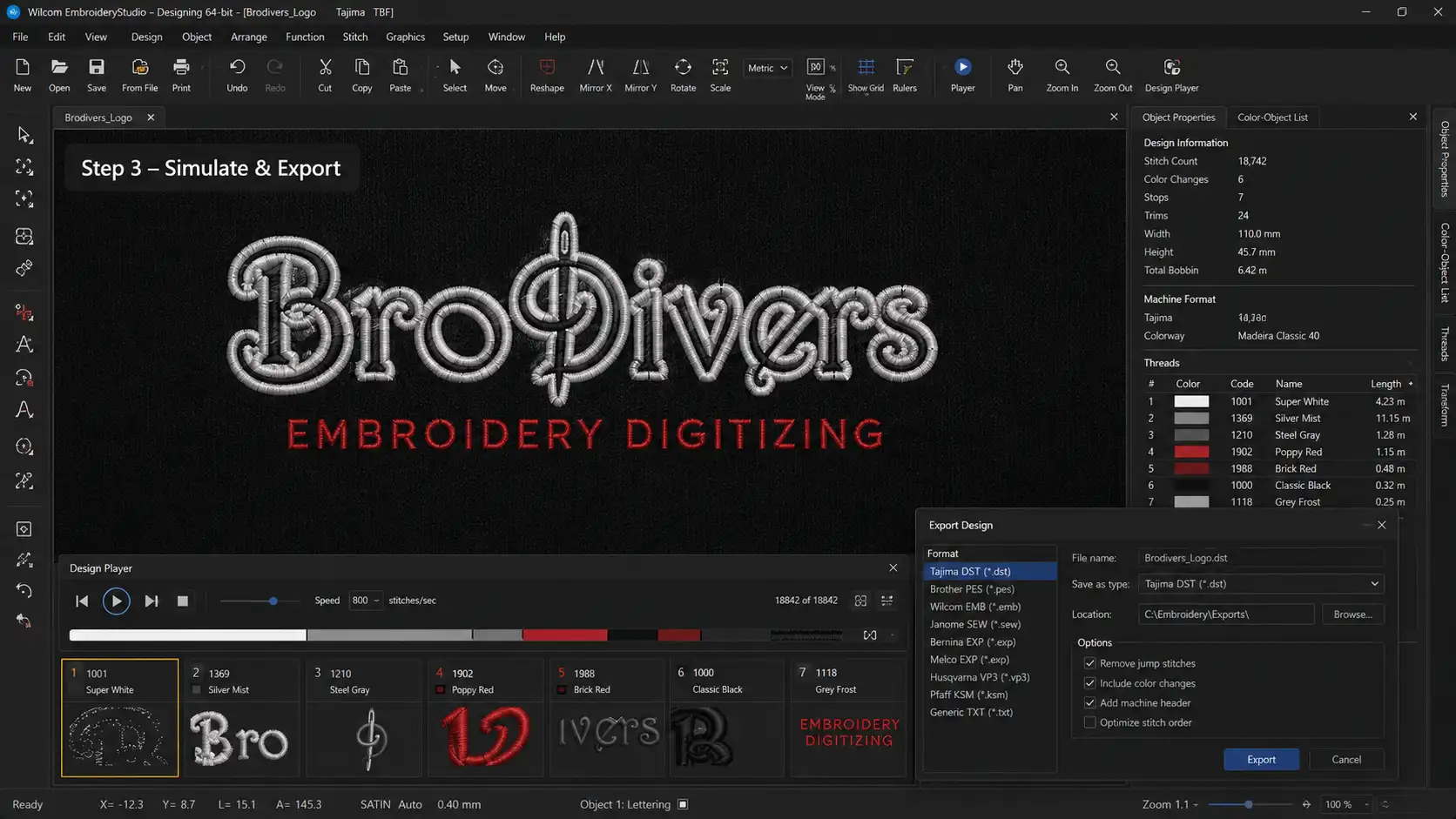The image size is (1456, 819).
Task: Pick the Husqvarna VP3 (*.vp3) format
Action: tap(990, 677)
